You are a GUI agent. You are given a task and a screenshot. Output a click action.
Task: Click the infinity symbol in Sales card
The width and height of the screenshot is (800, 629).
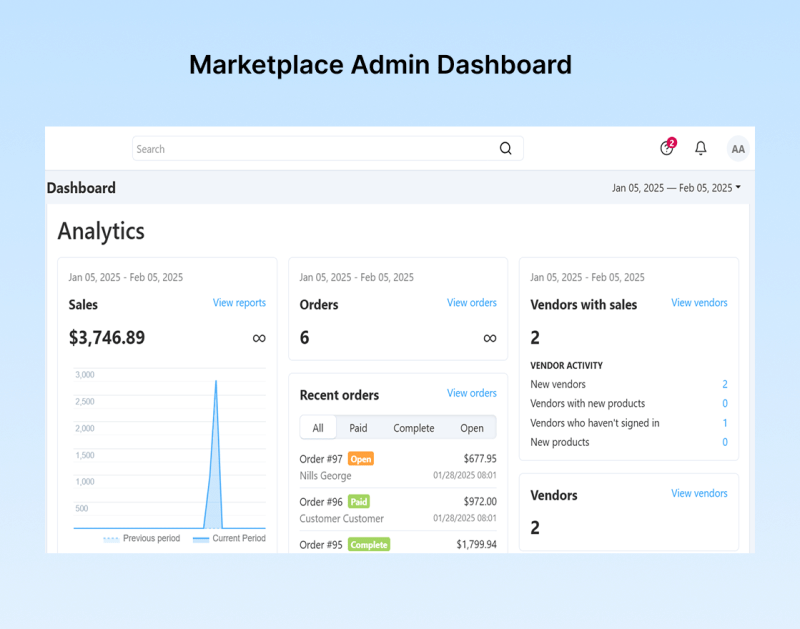click(259, 338)
